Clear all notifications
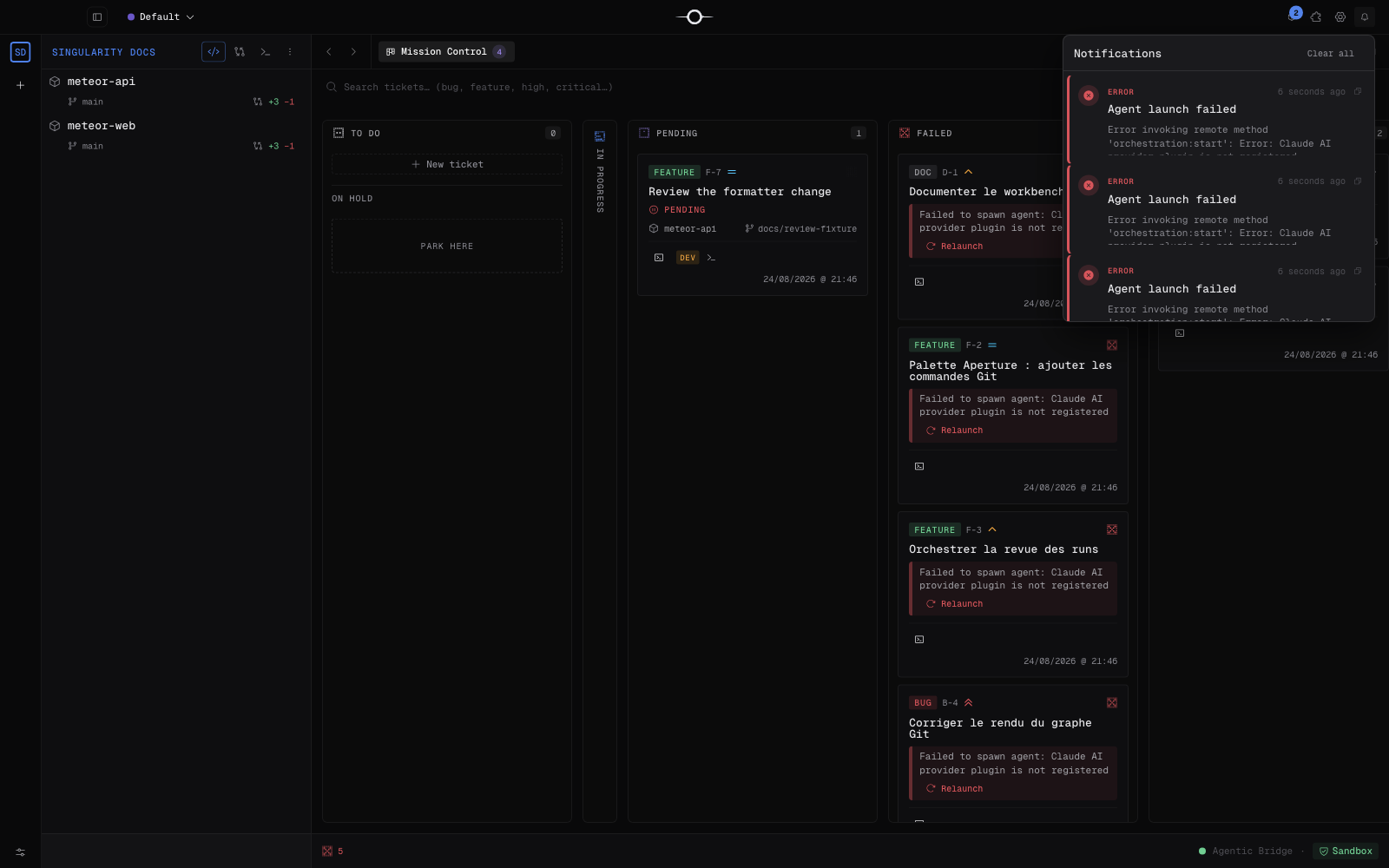The height and width of the screenshot is (868, 1389). pos(1331,54)
